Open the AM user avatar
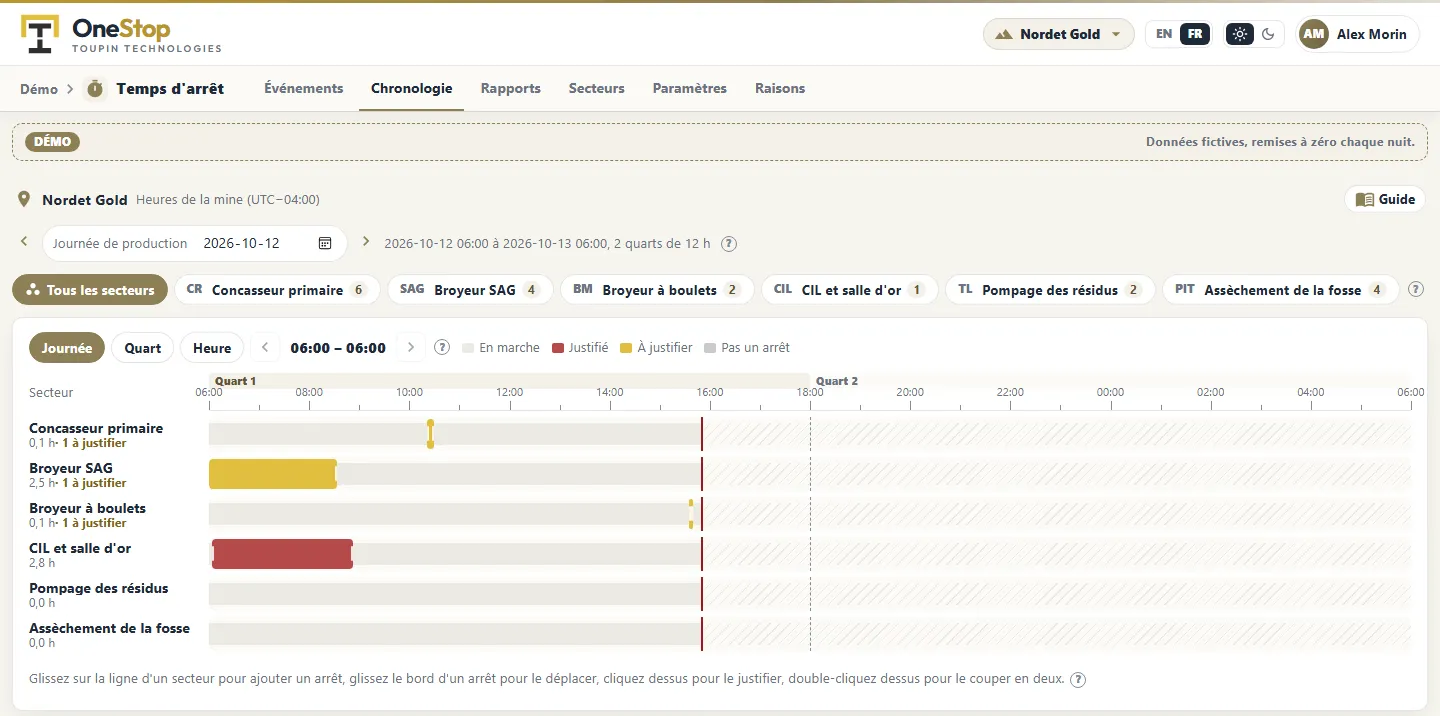The height and width of the screenshot is (716, 1440). 1314,34
